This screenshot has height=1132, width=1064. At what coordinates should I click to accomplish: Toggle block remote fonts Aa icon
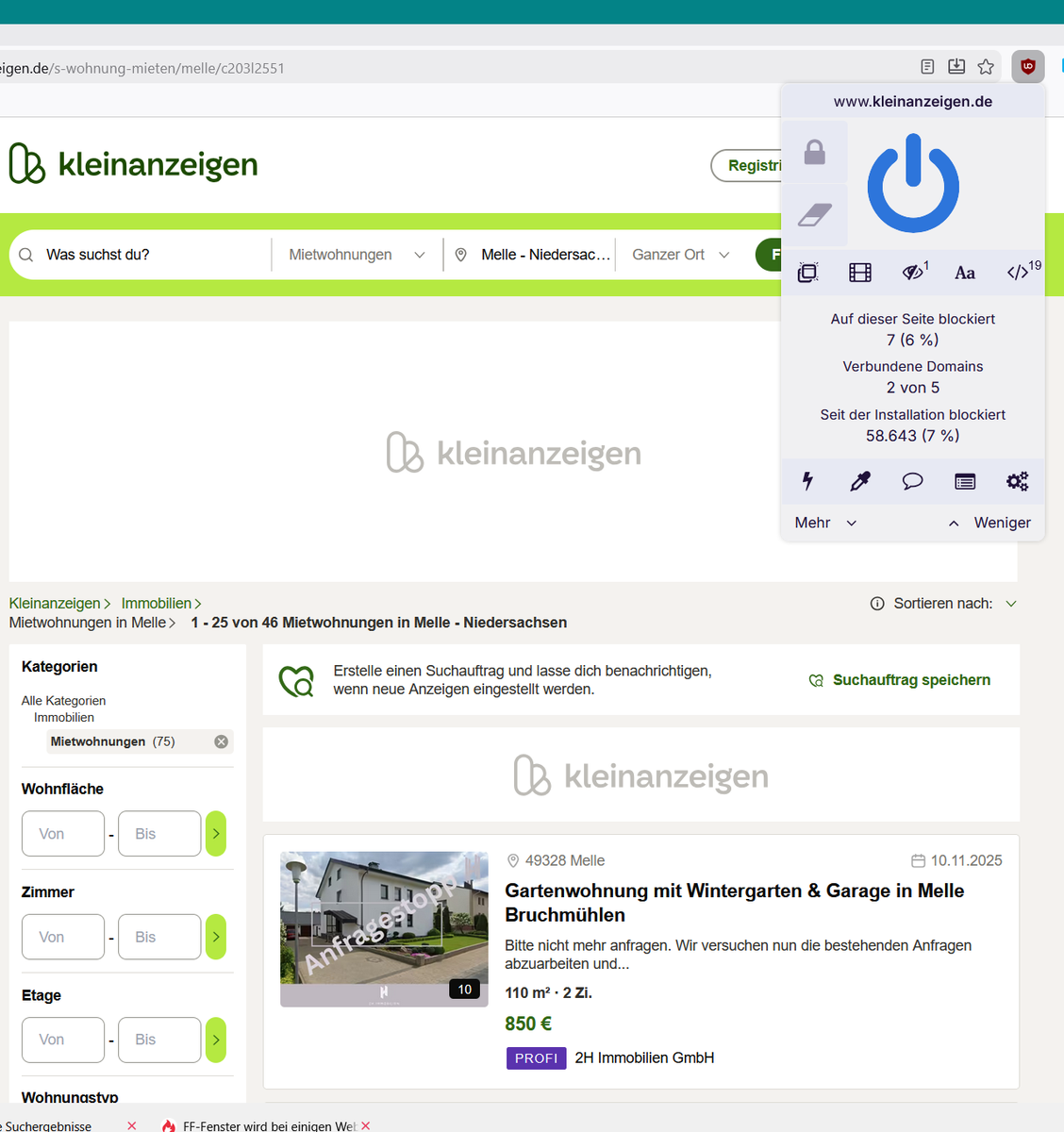(965, 273)
